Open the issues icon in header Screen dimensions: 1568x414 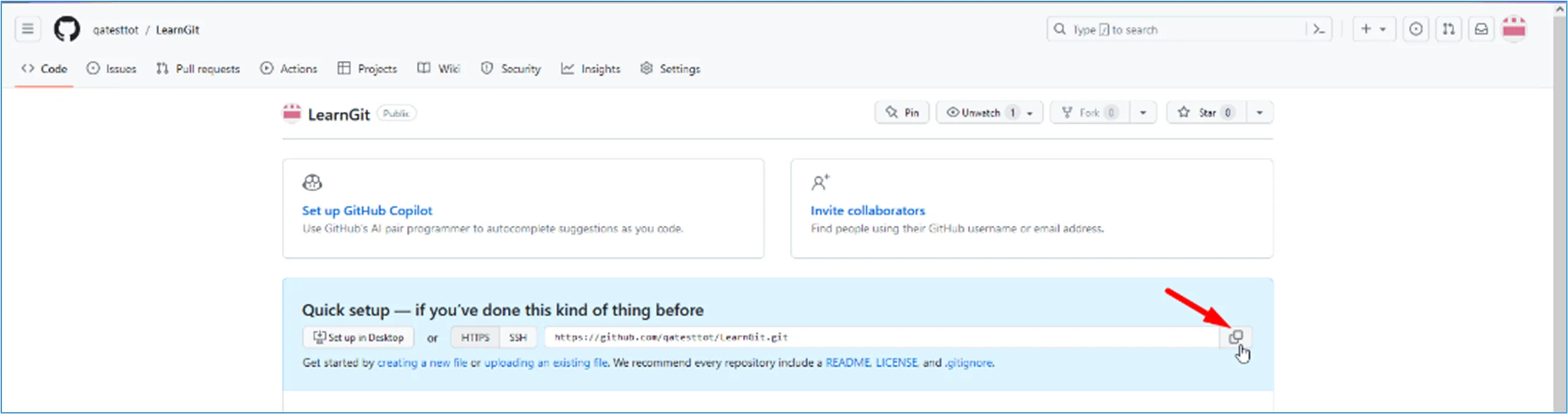(x=1416, y=29)
